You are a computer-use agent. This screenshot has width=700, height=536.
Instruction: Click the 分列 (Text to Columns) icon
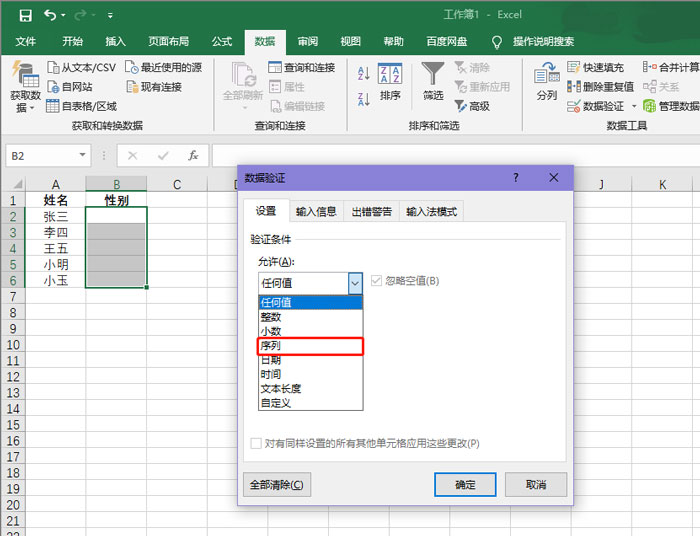546,74
